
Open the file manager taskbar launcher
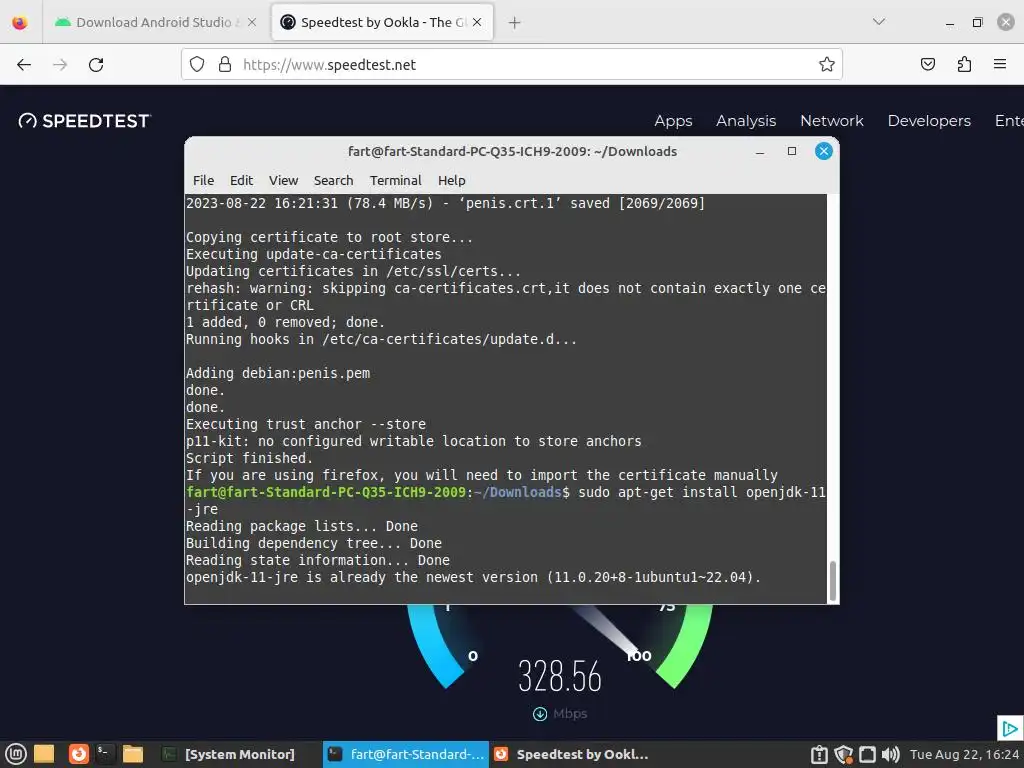133,754
